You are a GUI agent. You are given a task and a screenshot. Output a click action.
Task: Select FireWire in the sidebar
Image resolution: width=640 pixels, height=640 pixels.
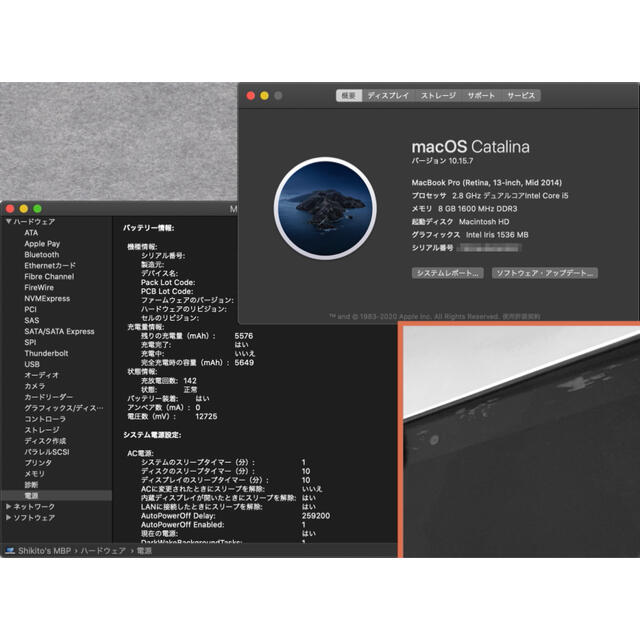[39, 288]
